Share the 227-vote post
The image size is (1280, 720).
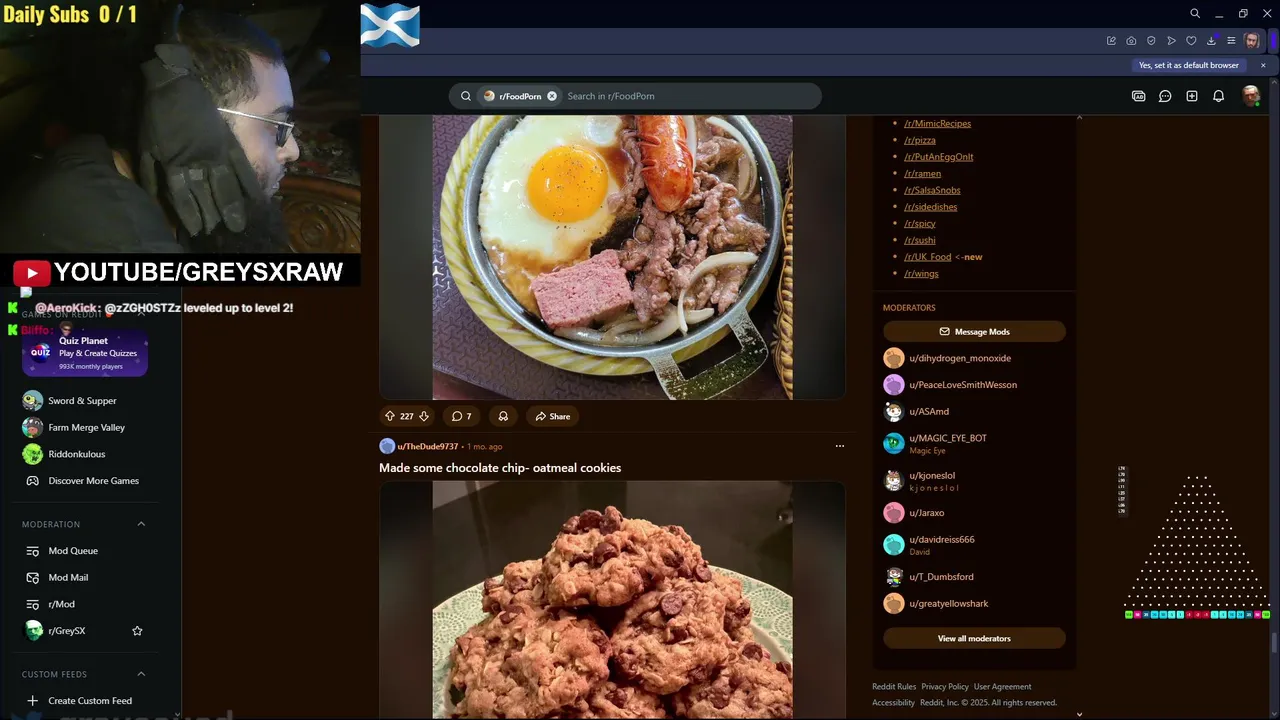tap(552, 416)
